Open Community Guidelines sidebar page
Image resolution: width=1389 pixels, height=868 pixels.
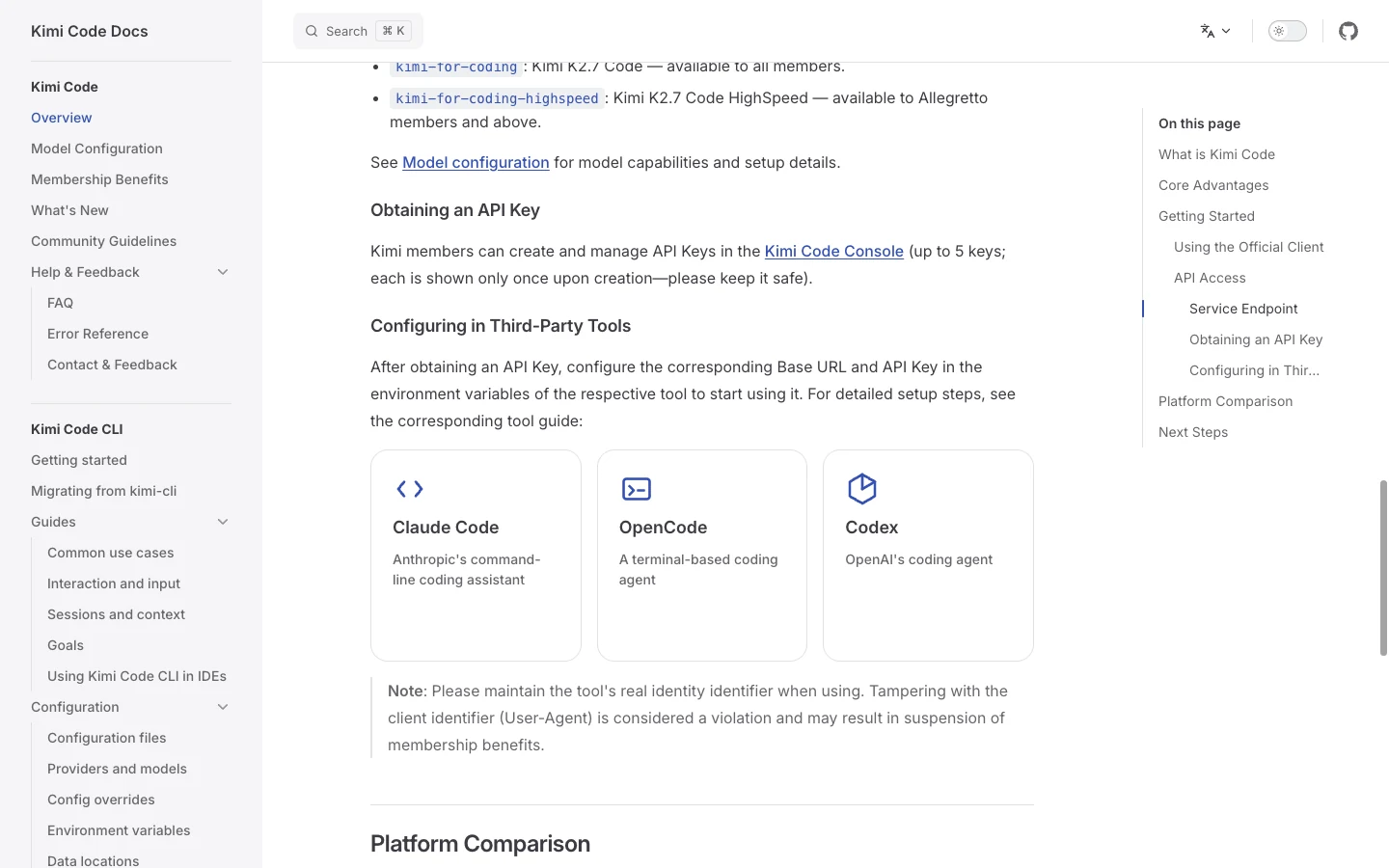103,241
